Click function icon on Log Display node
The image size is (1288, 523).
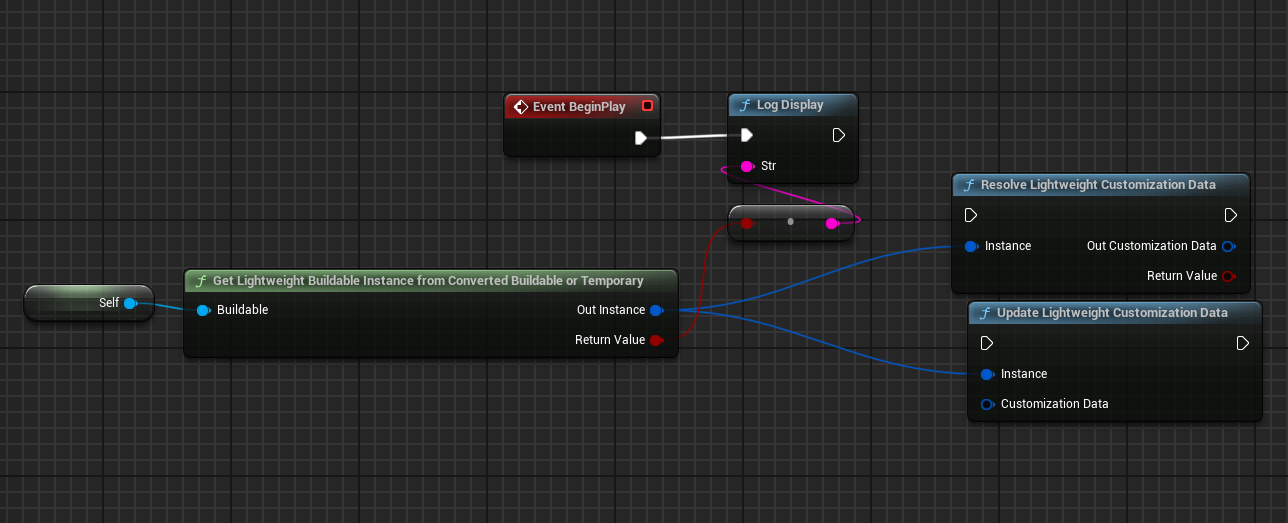pos(744,105)
